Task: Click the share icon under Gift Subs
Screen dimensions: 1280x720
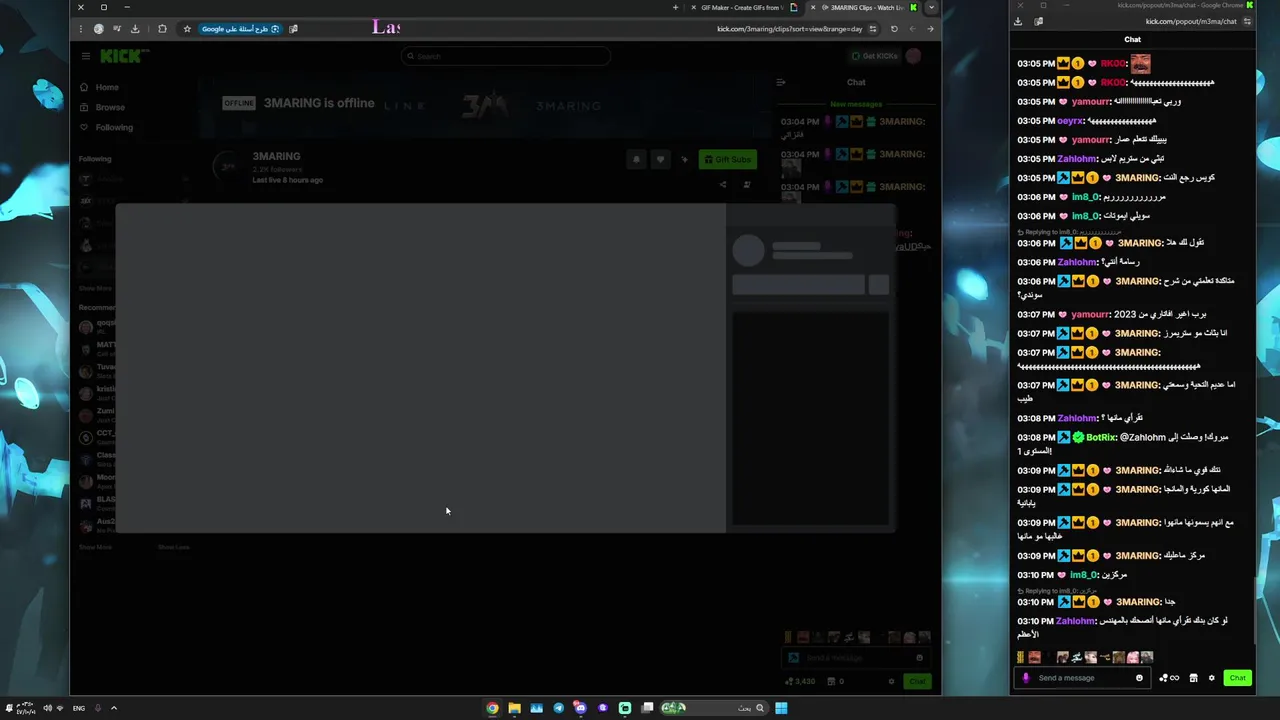Action: [x=723, y=184]
